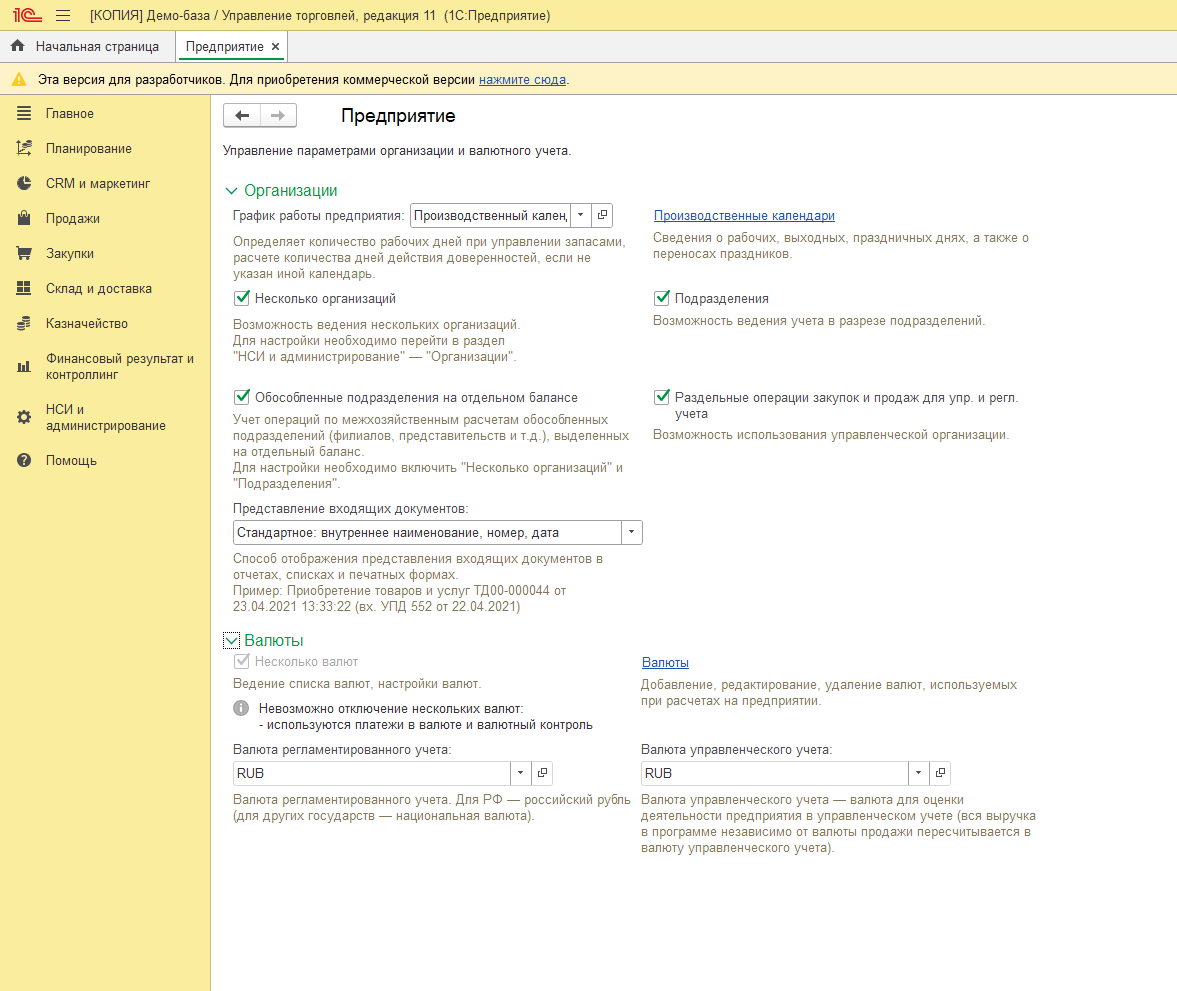Click the НСИ и администрирование gear icon

(x=24, y=417)
